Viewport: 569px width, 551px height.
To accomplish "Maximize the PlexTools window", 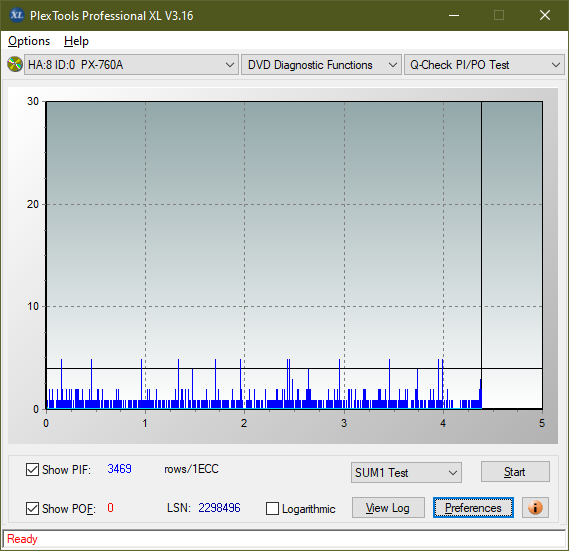I will [x=499, y=15].
